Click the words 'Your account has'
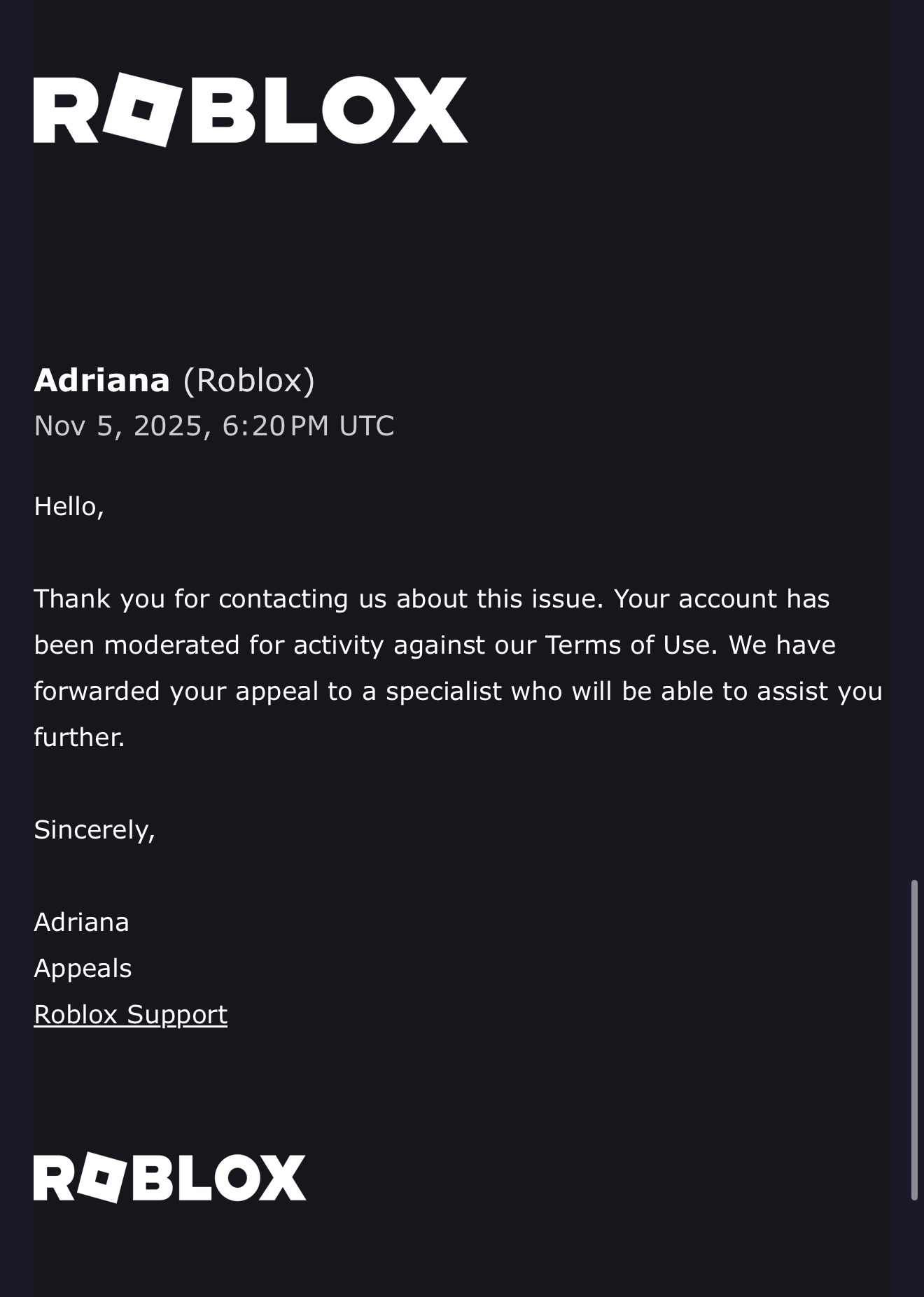 [x=722, y=598]
